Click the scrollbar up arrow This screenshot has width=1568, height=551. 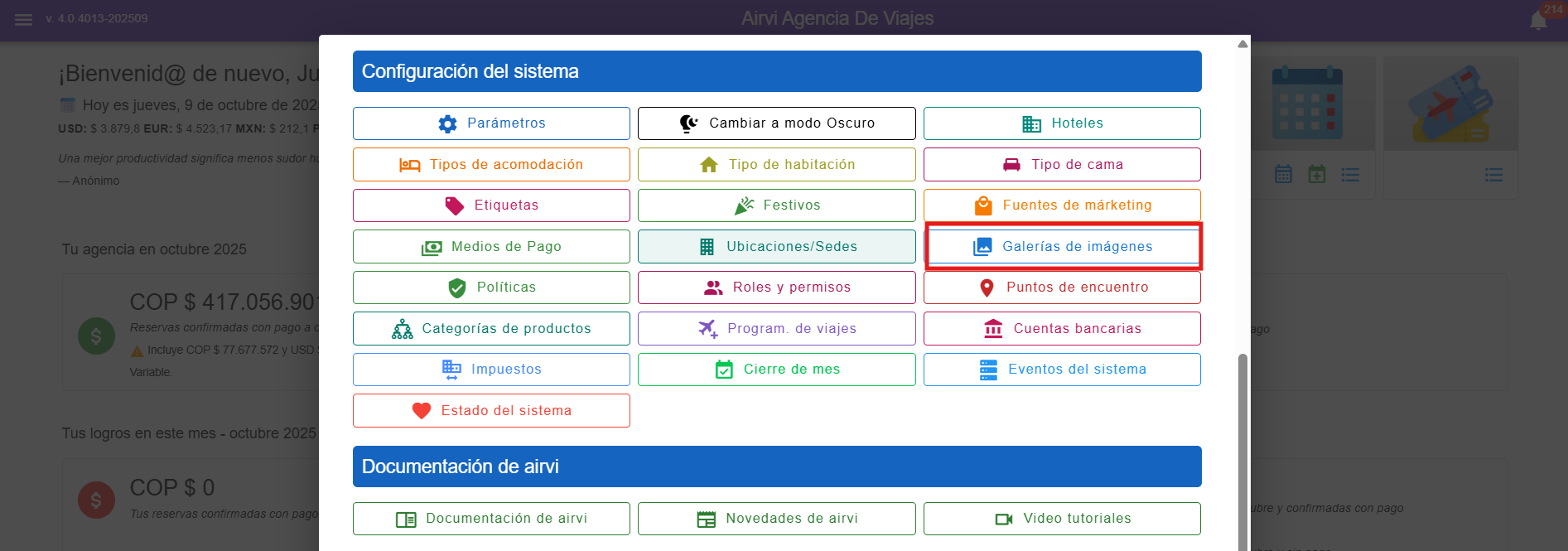pos(1242,44)
